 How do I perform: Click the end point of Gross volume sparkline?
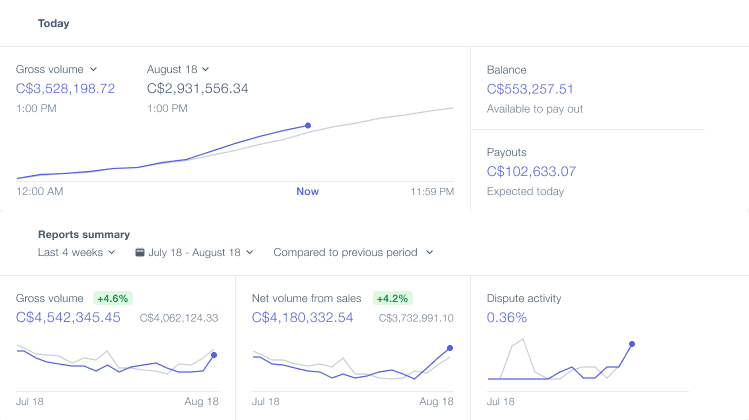click(214, 355)
